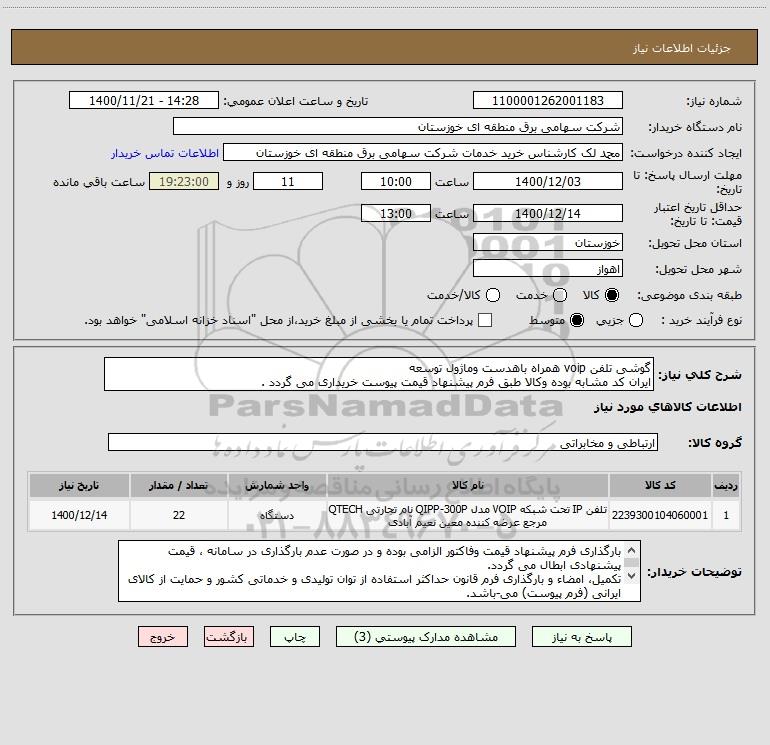Select the خدمت radio button
The image size is (770, 745).
(x=560, y=295)
